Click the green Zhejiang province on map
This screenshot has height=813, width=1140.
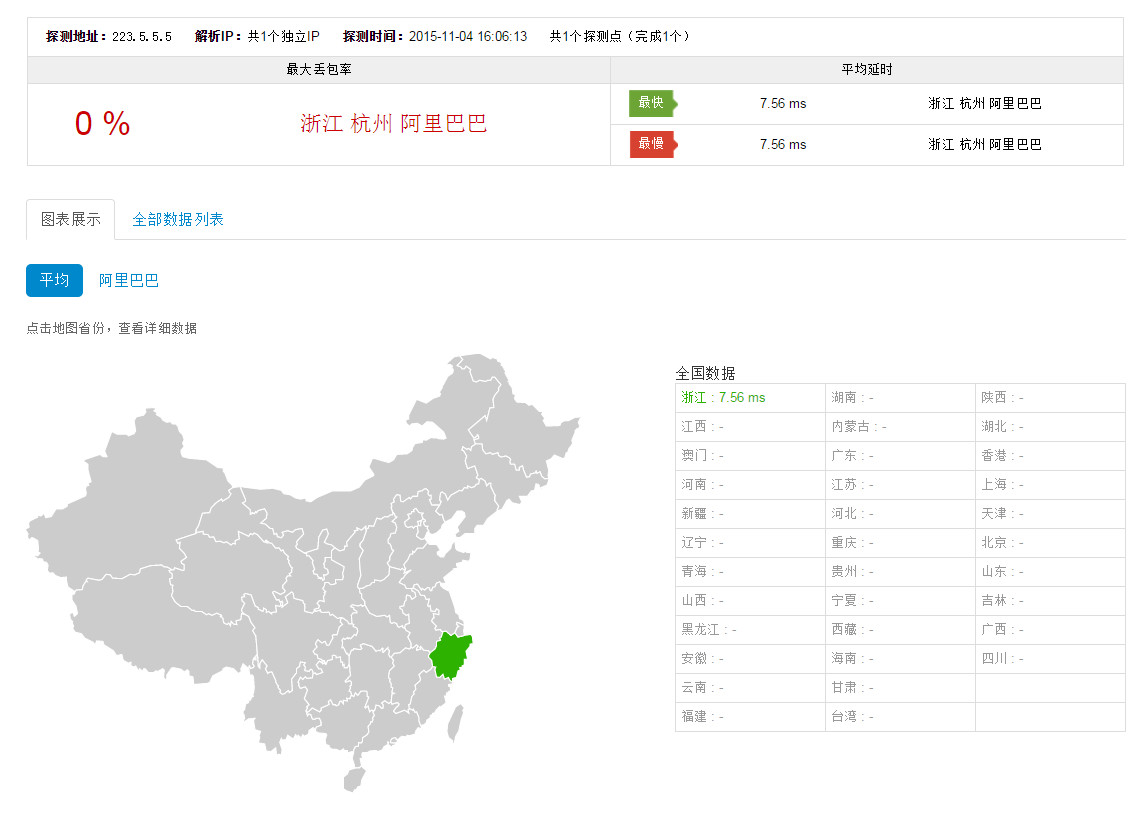point(450,656)
